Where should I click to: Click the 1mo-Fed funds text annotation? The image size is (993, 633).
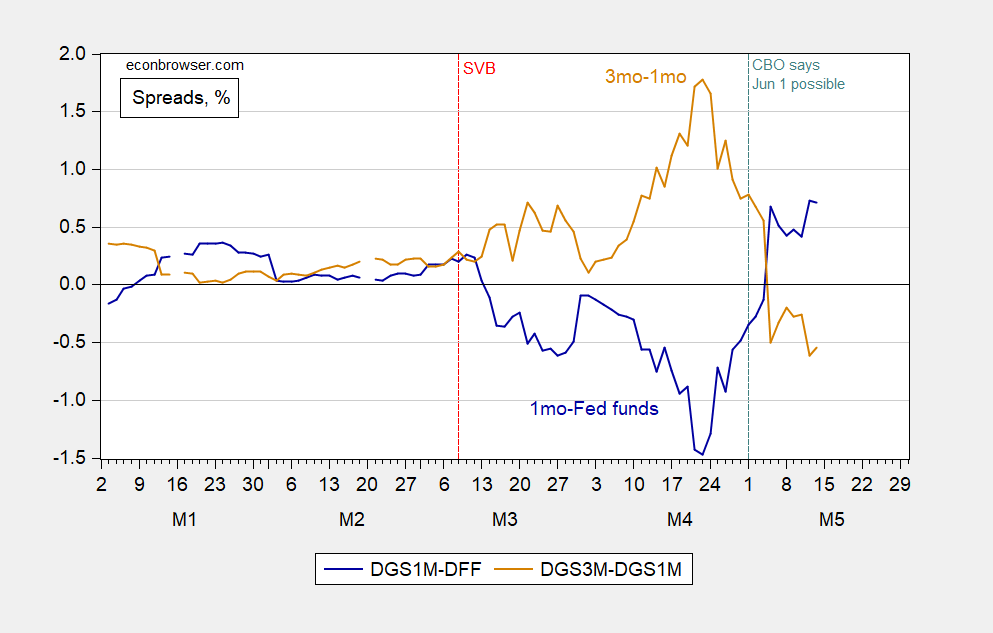594,409
